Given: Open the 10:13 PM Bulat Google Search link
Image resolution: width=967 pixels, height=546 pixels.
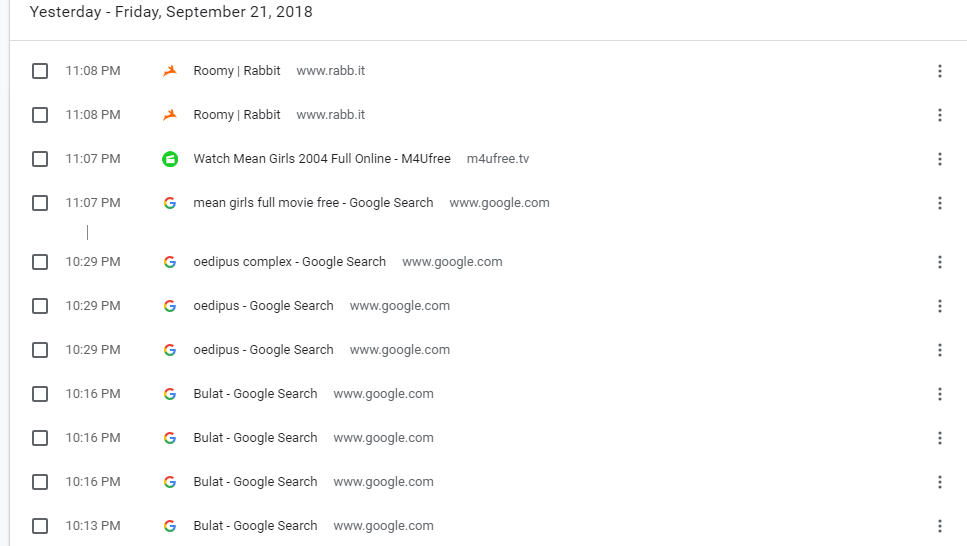Looking at the screenshot, I should coord(255,526).
